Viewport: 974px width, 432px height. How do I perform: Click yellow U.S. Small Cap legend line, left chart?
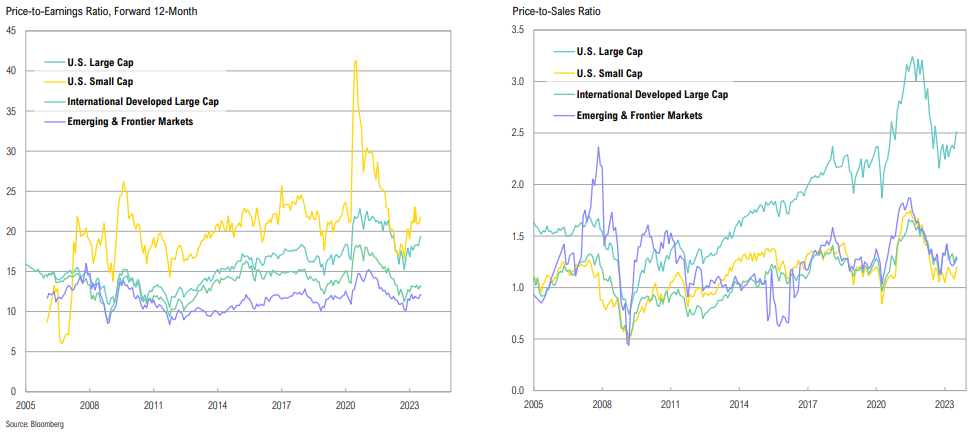[48, 81]
